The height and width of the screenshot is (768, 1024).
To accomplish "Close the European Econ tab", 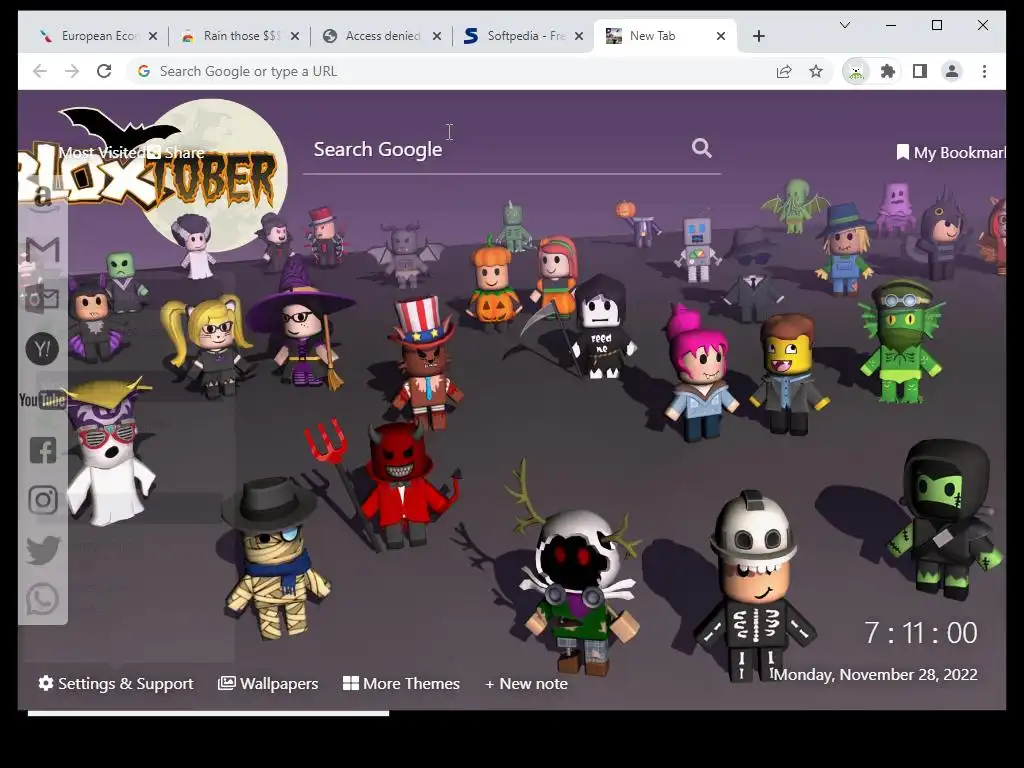I will click(153, 36).
